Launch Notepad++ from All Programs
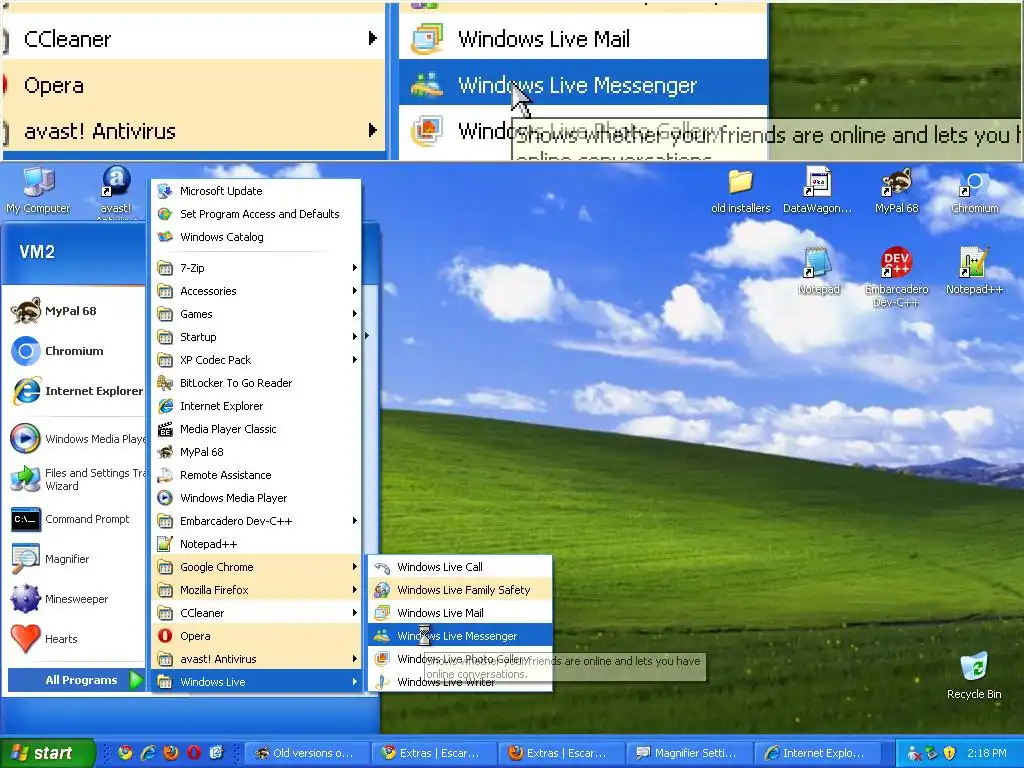 (257, 543)
